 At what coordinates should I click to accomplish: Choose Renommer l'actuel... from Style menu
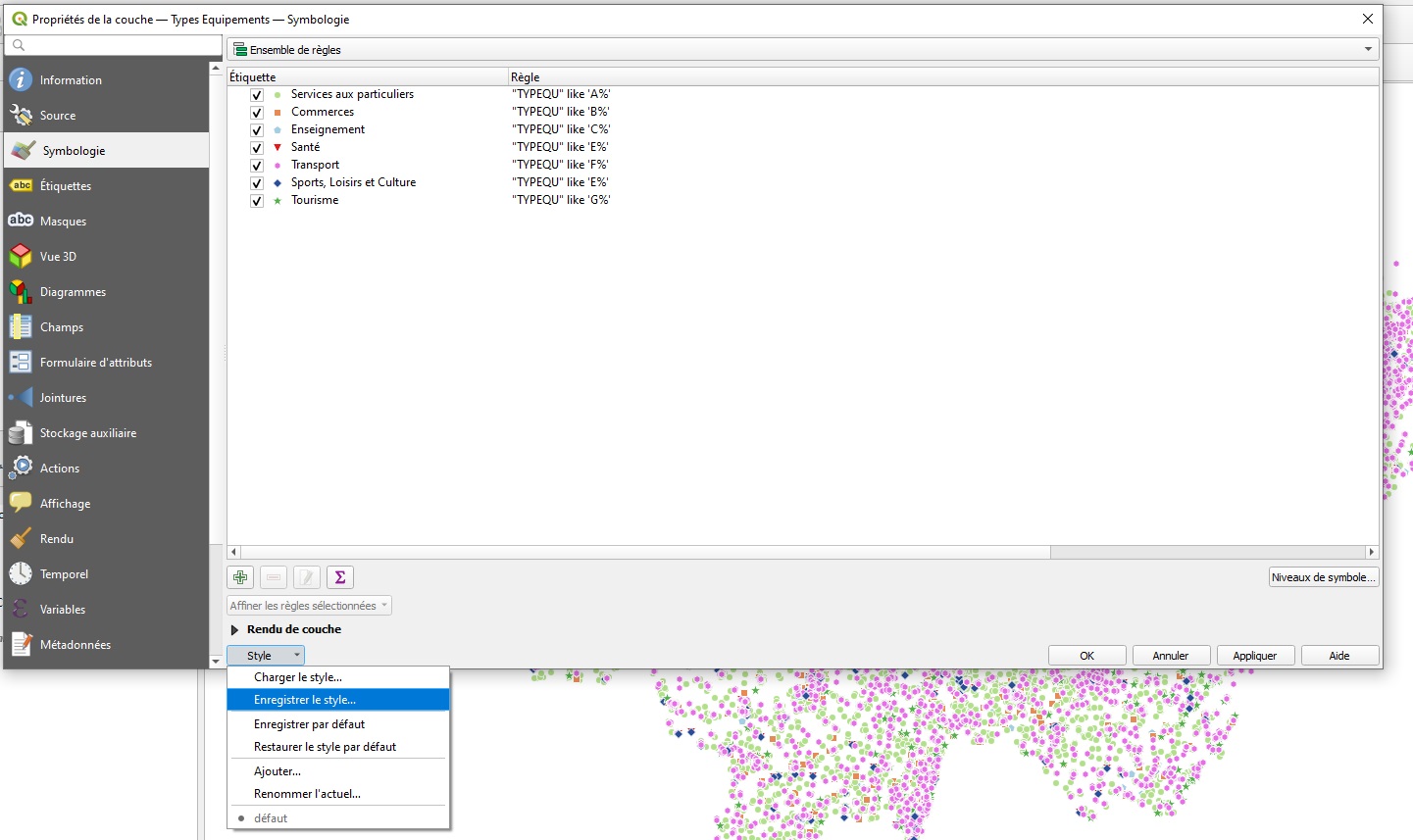pos(338,794)
